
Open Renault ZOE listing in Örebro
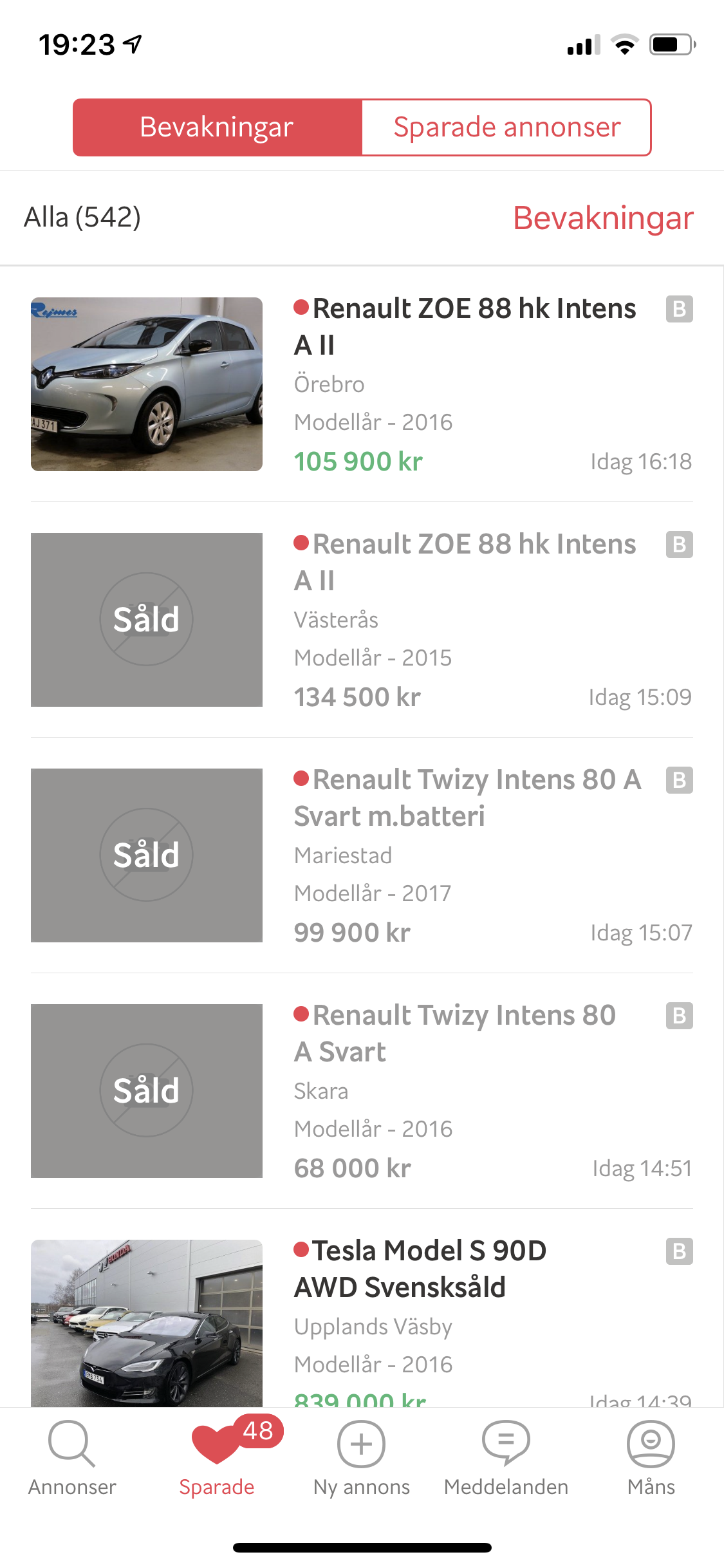click(362, 384)
